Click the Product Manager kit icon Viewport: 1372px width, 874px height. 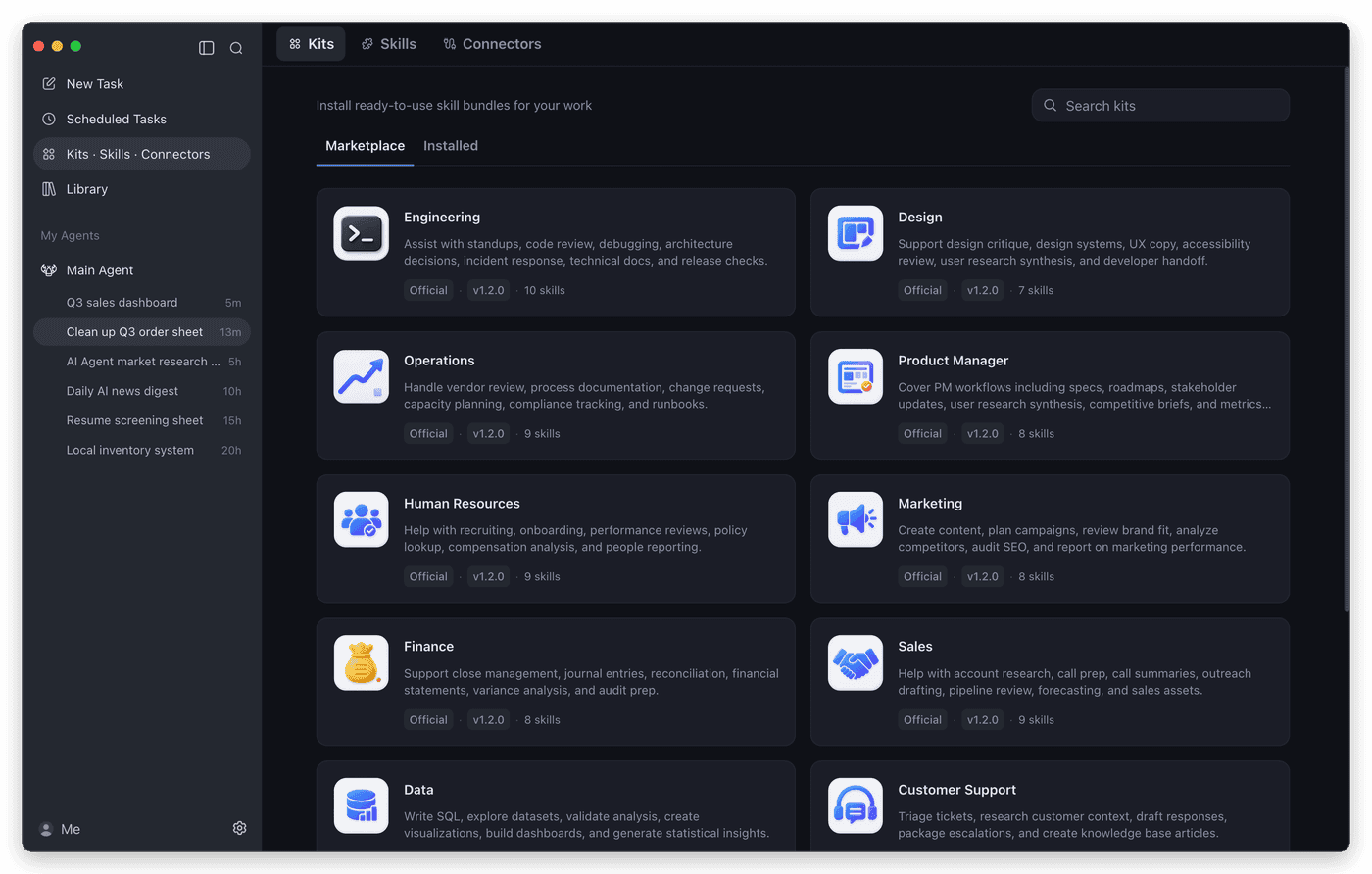click(856, 376)
